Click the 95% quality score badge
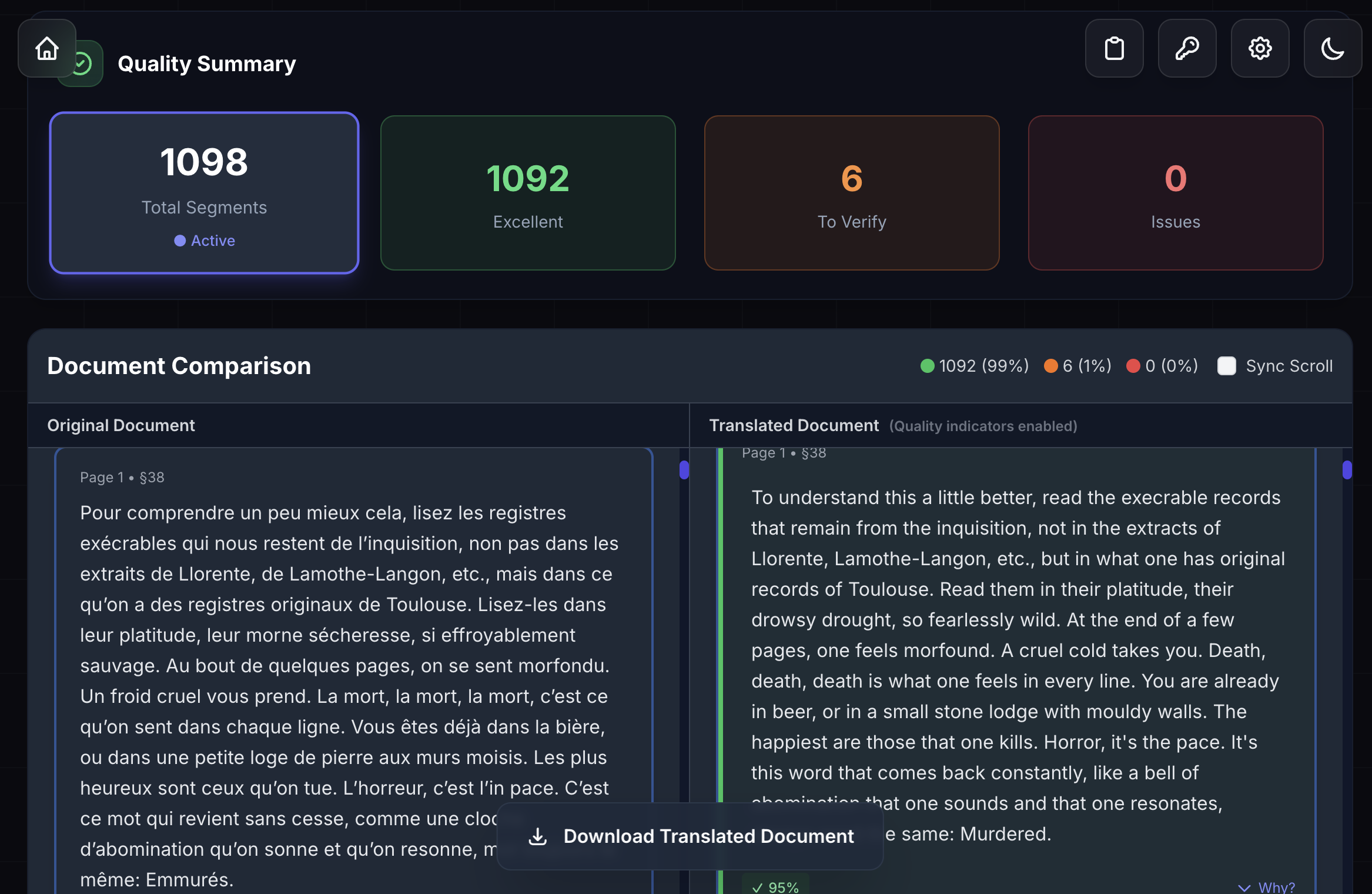The width and height of the screenshot is (1372, 894). pos(775,886)
